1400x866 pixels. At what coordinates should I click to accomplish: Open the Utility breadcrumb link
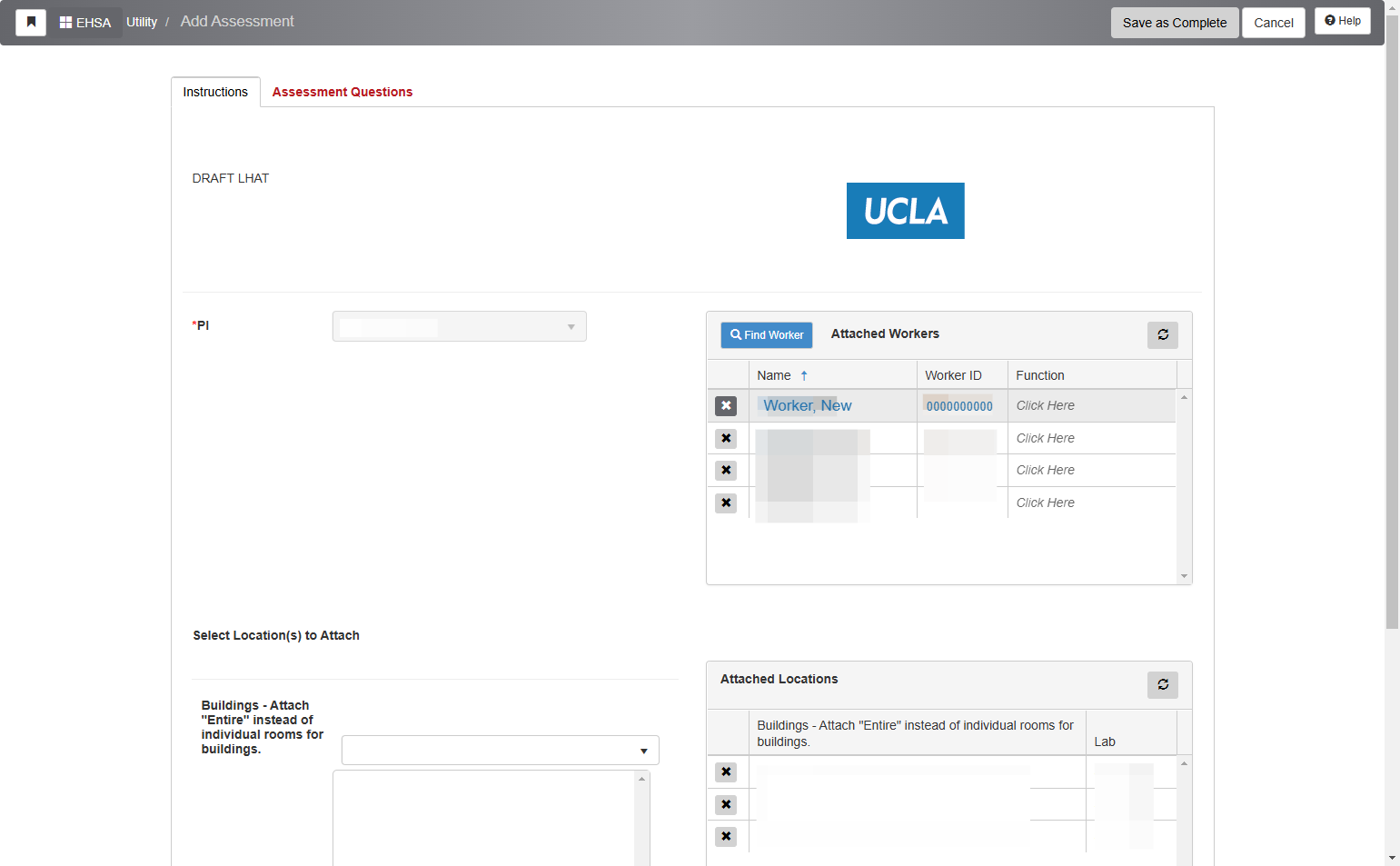point(142,22)
